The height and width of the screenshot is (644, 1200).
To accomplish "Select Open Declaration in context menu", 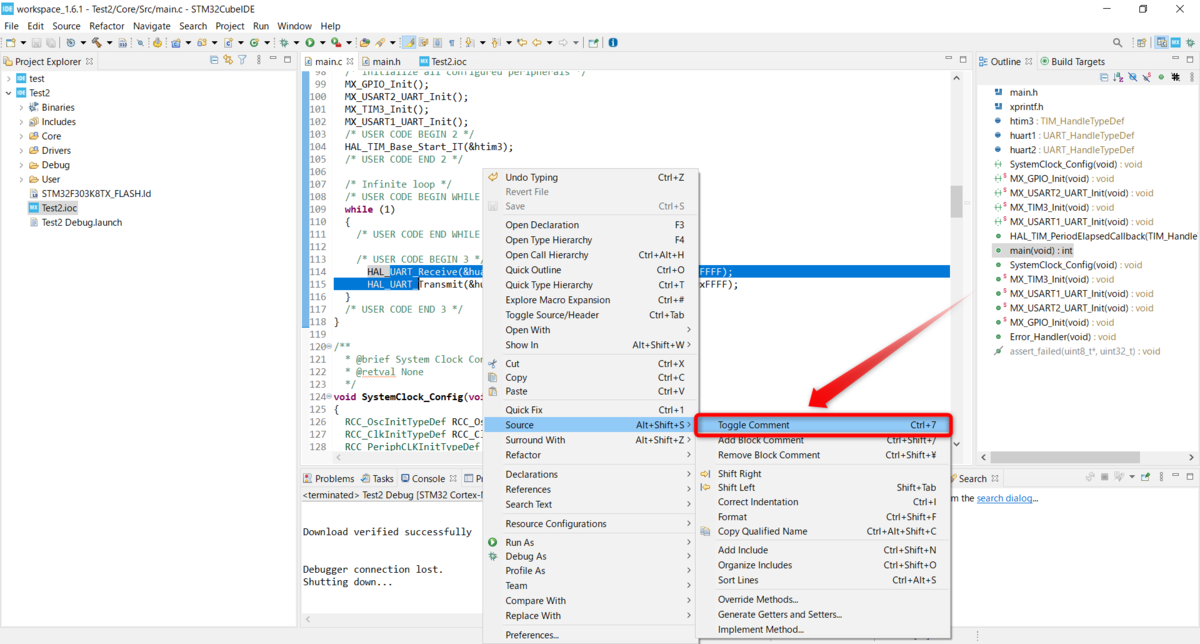I will [x=589, y=225].
